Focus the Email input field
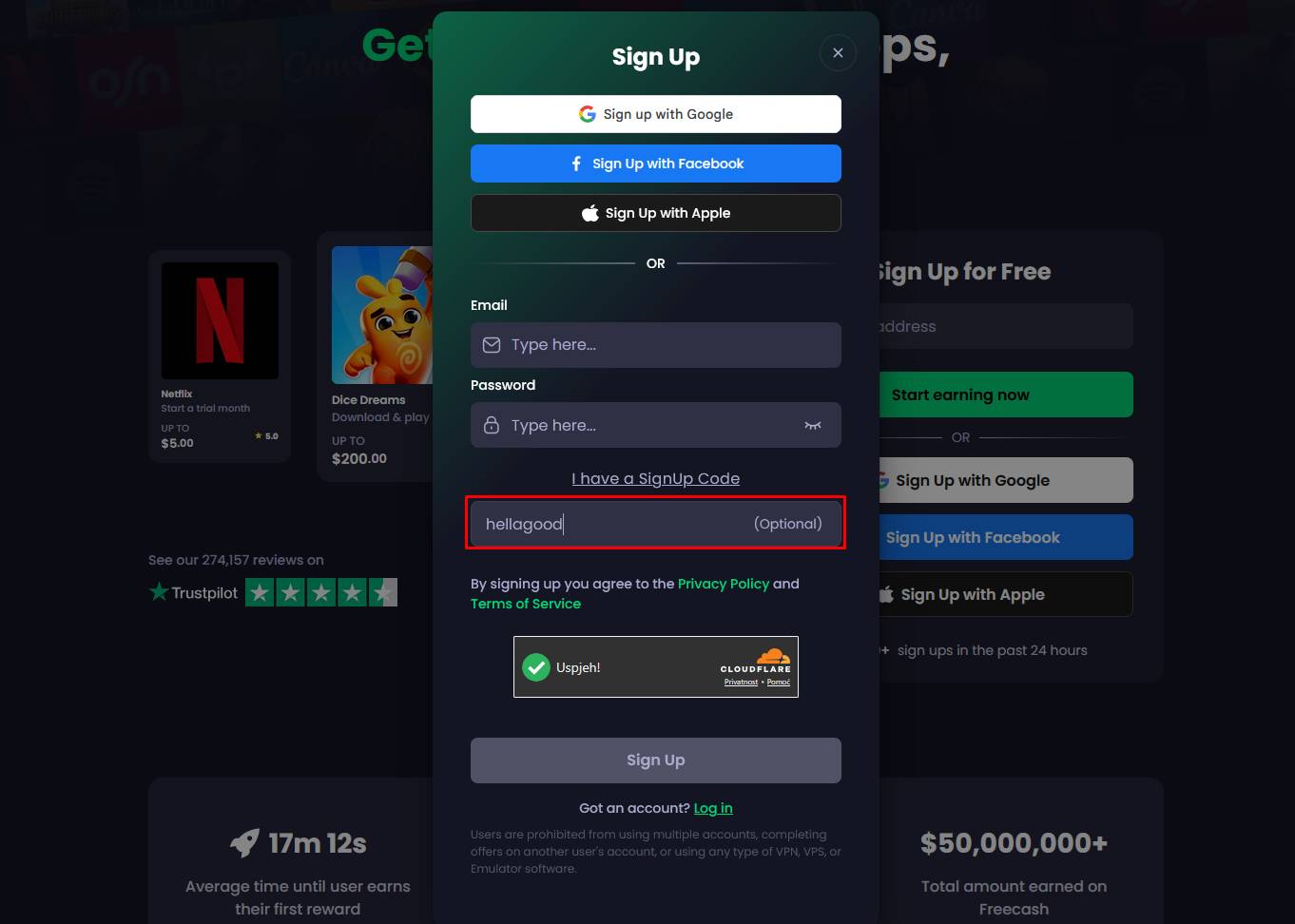Image resolution: width=1295 pixels, height=924 pixels. click(656, 345)
